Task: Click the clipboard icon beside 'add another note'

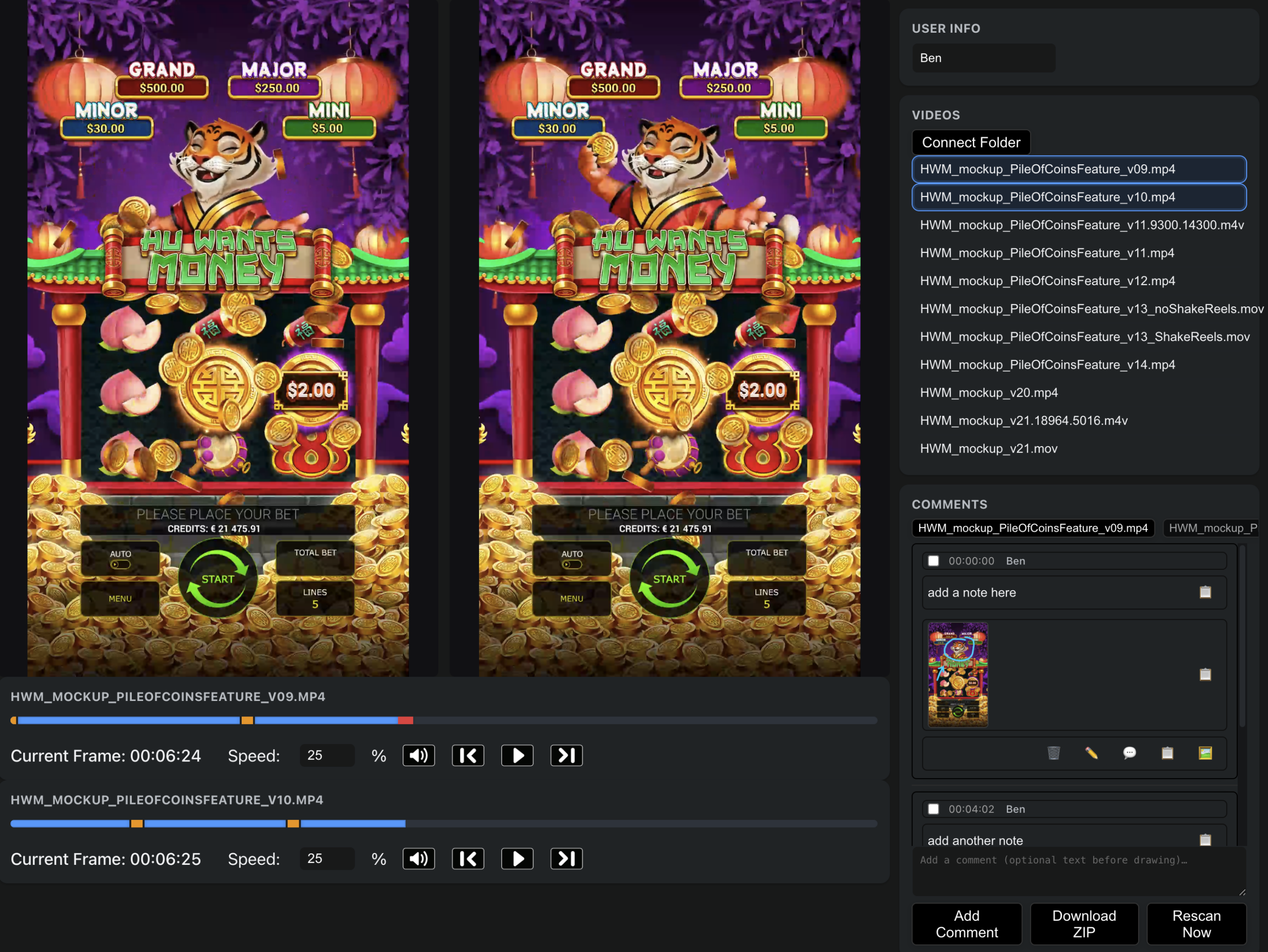Action: click(1205, 840)
